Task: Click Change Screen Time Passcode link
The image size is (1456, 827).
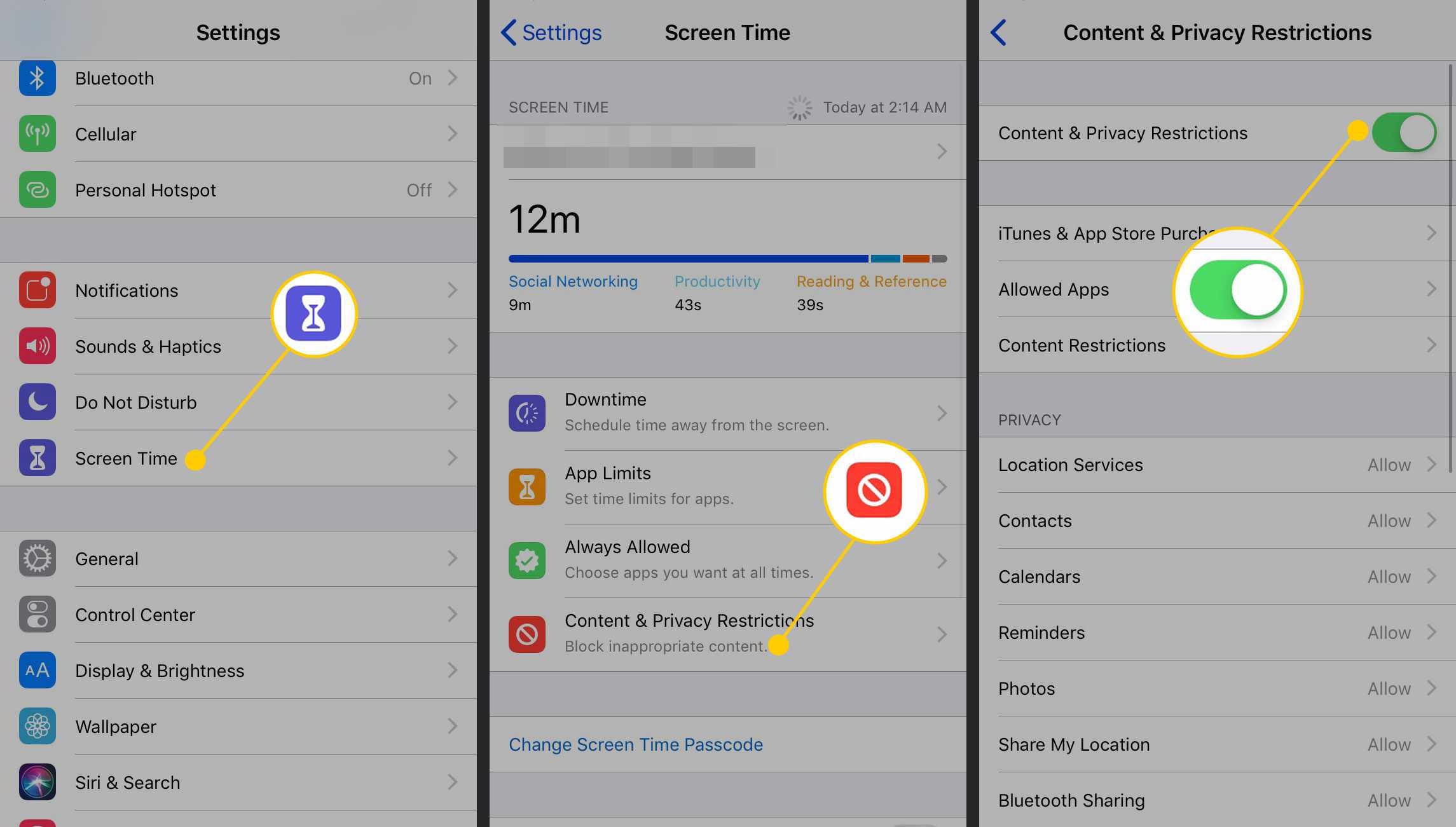Action: [x=636, y=744]
